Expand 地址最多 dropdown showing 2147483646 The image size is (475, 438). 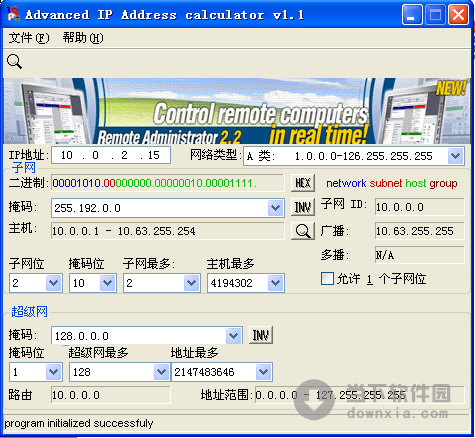coord(263,372)
